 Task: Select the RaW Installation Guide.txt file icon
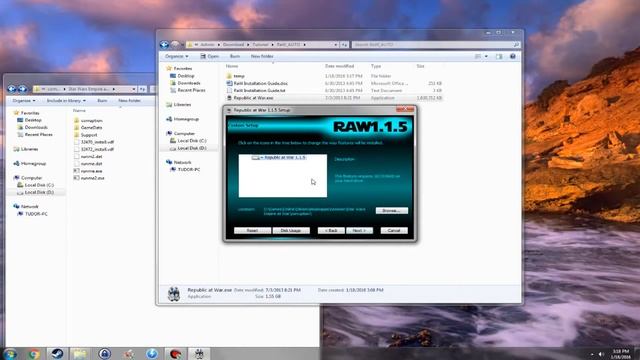(229, 91)
